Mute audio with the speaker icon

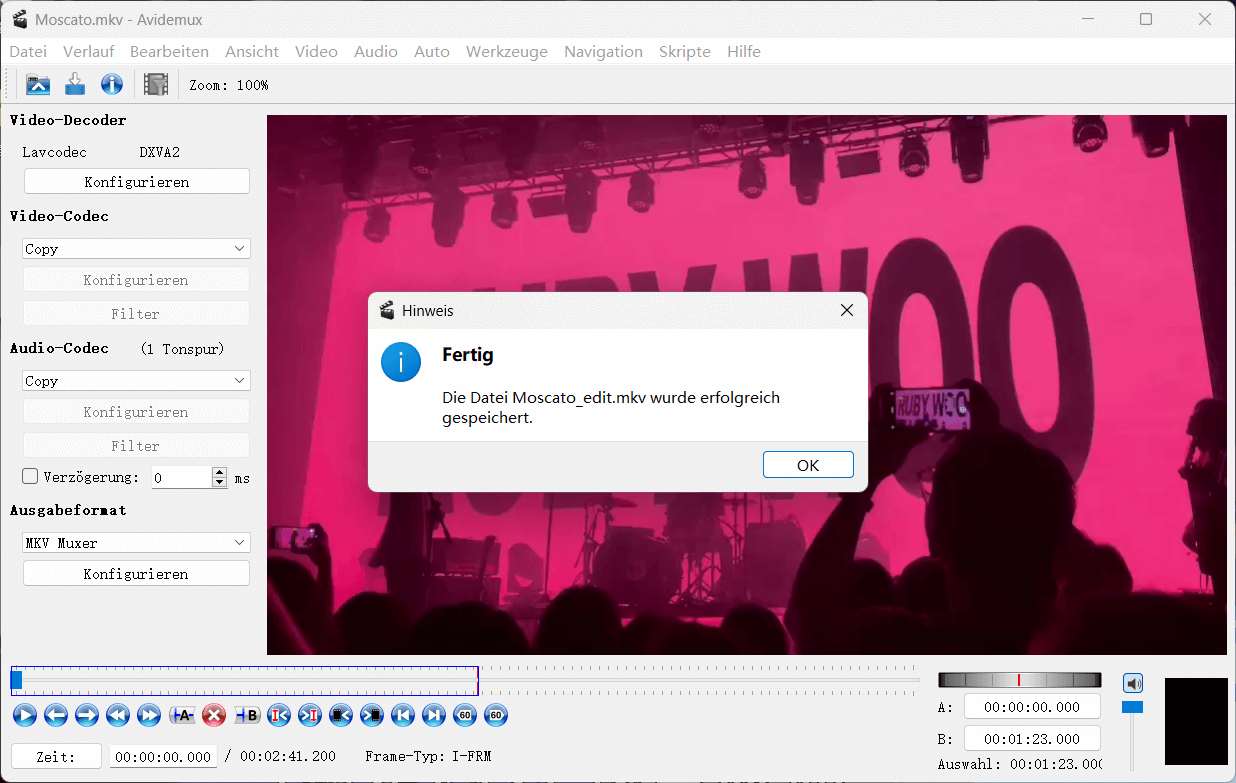[x=1132, y=684]
